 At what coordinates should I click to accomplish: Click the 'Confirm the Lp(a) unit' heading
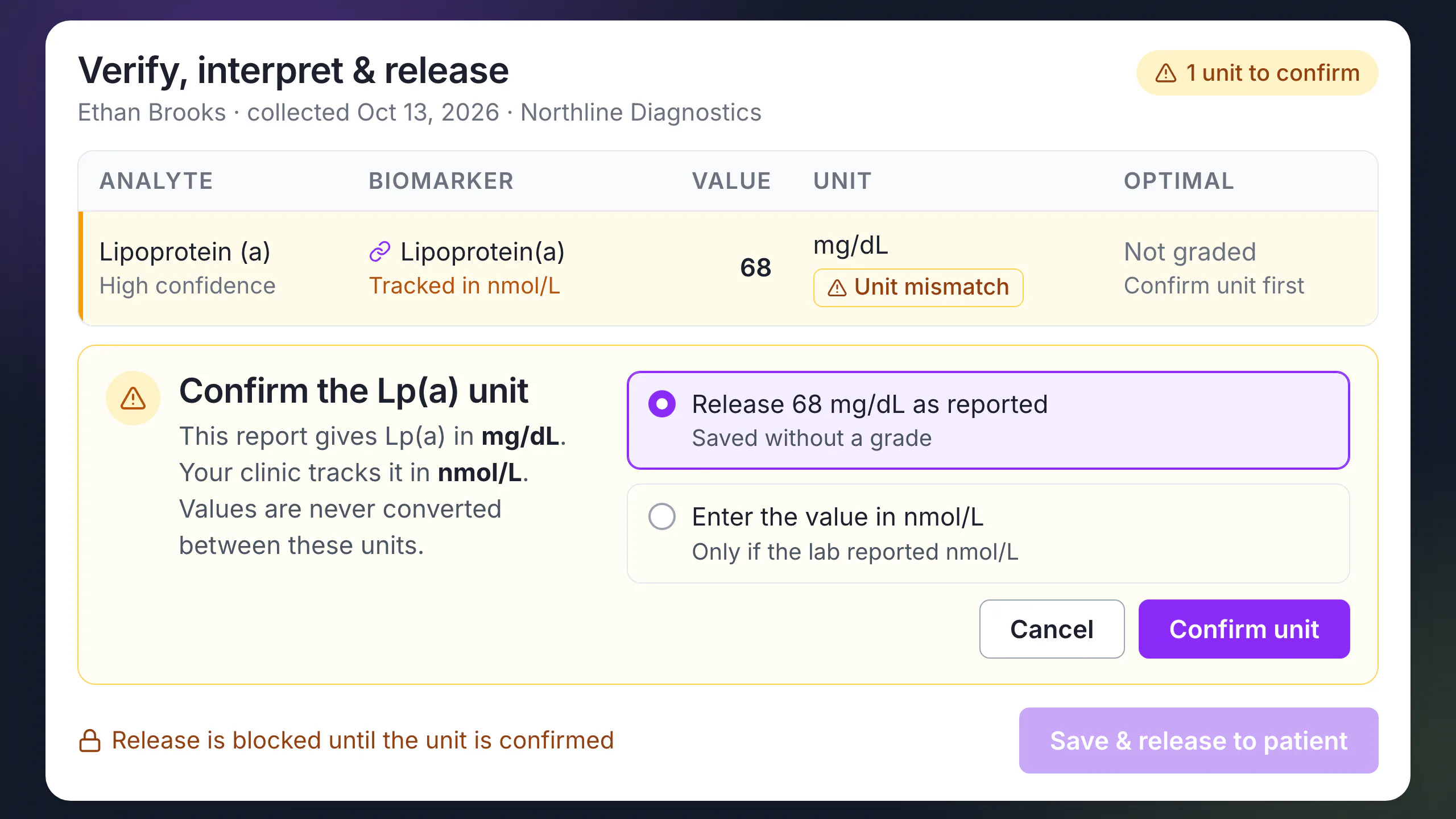tap(354, 391)
